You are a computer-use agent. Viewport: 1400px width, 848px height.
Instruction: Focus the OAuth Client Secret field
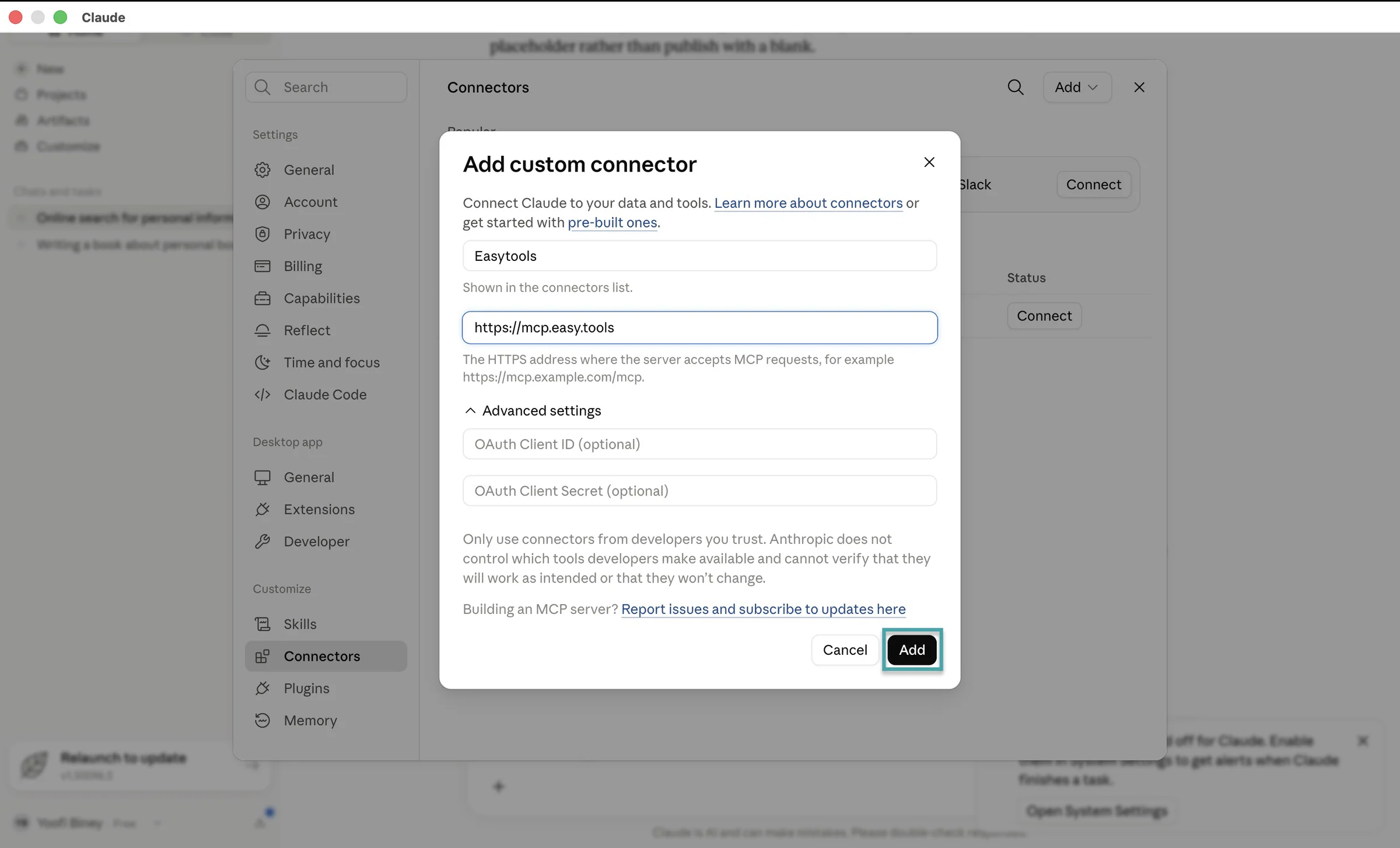point(699,491)
